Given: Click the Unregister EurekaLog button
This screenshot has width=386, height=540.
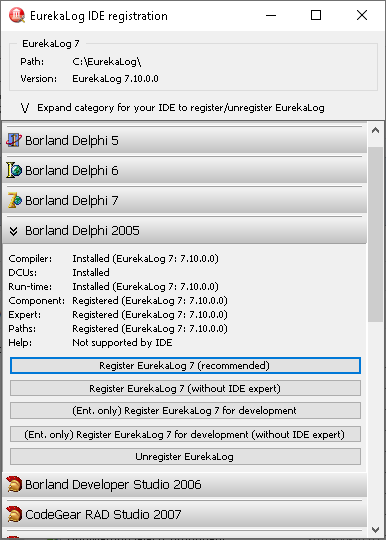Looking at the screenshot, I should [x=185, y=456].
